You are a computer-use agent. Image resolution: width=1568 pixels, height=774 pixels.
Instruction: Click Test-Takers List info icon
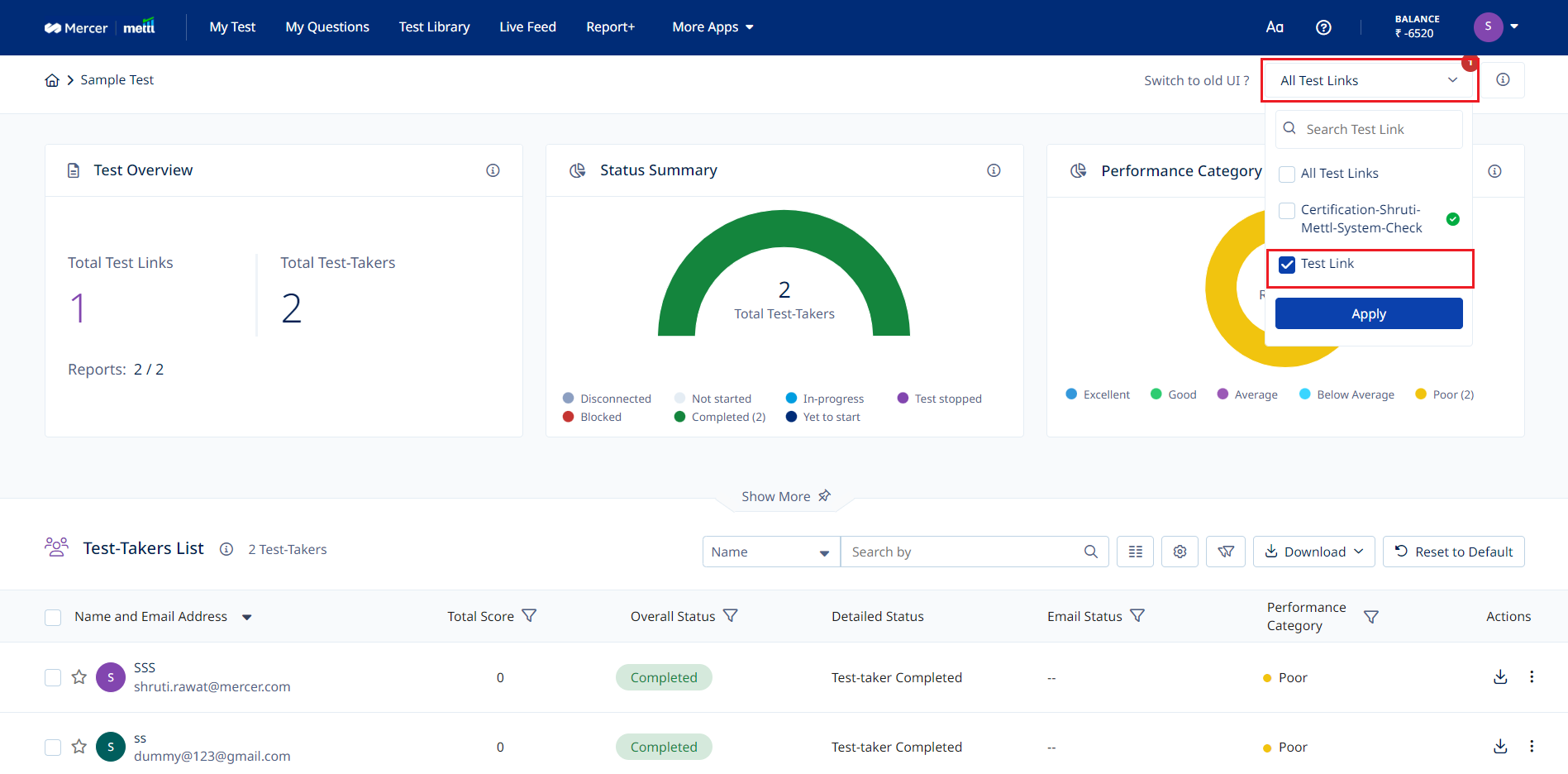tap(226, 549)
